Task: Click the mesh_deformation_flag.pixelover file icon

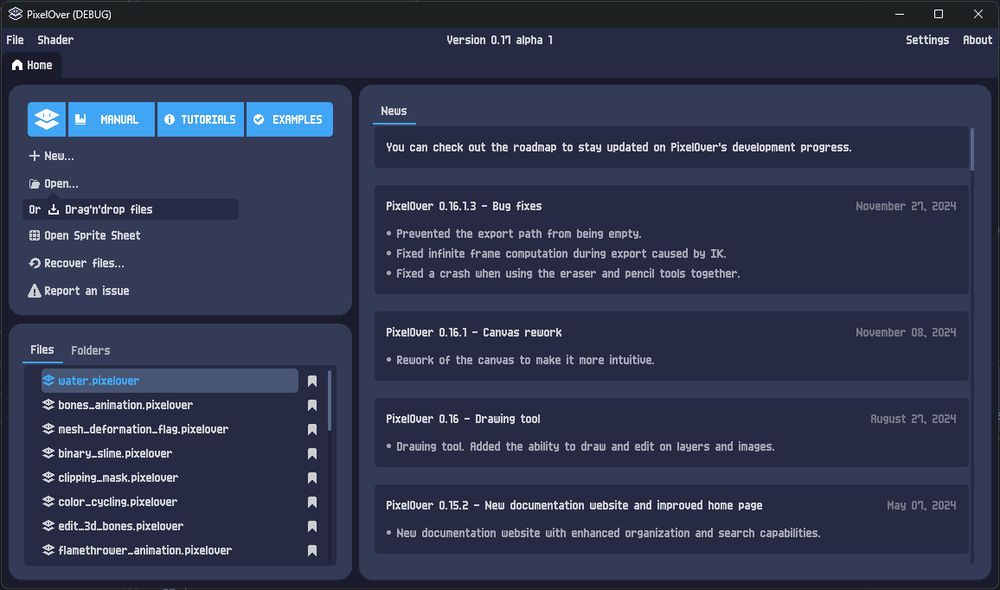Action: coord(48,429)
